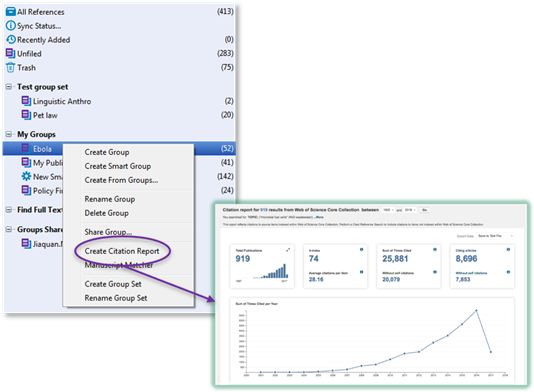Select the All References row label
Screen dimensions: 534x392
(41, 12)
